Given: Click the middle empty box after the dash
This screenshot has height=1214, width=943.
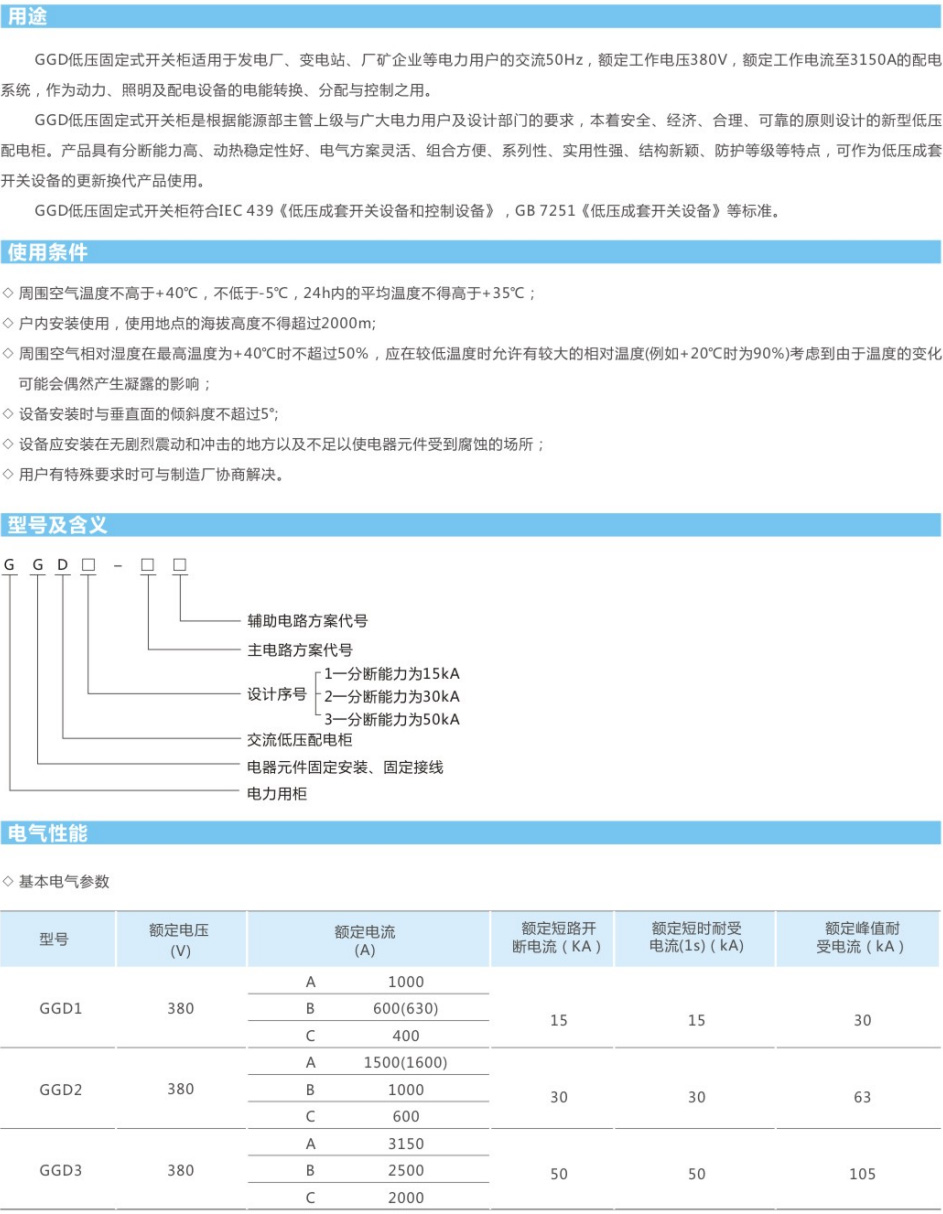Looking at the screenshot, I should click(147, 566).
